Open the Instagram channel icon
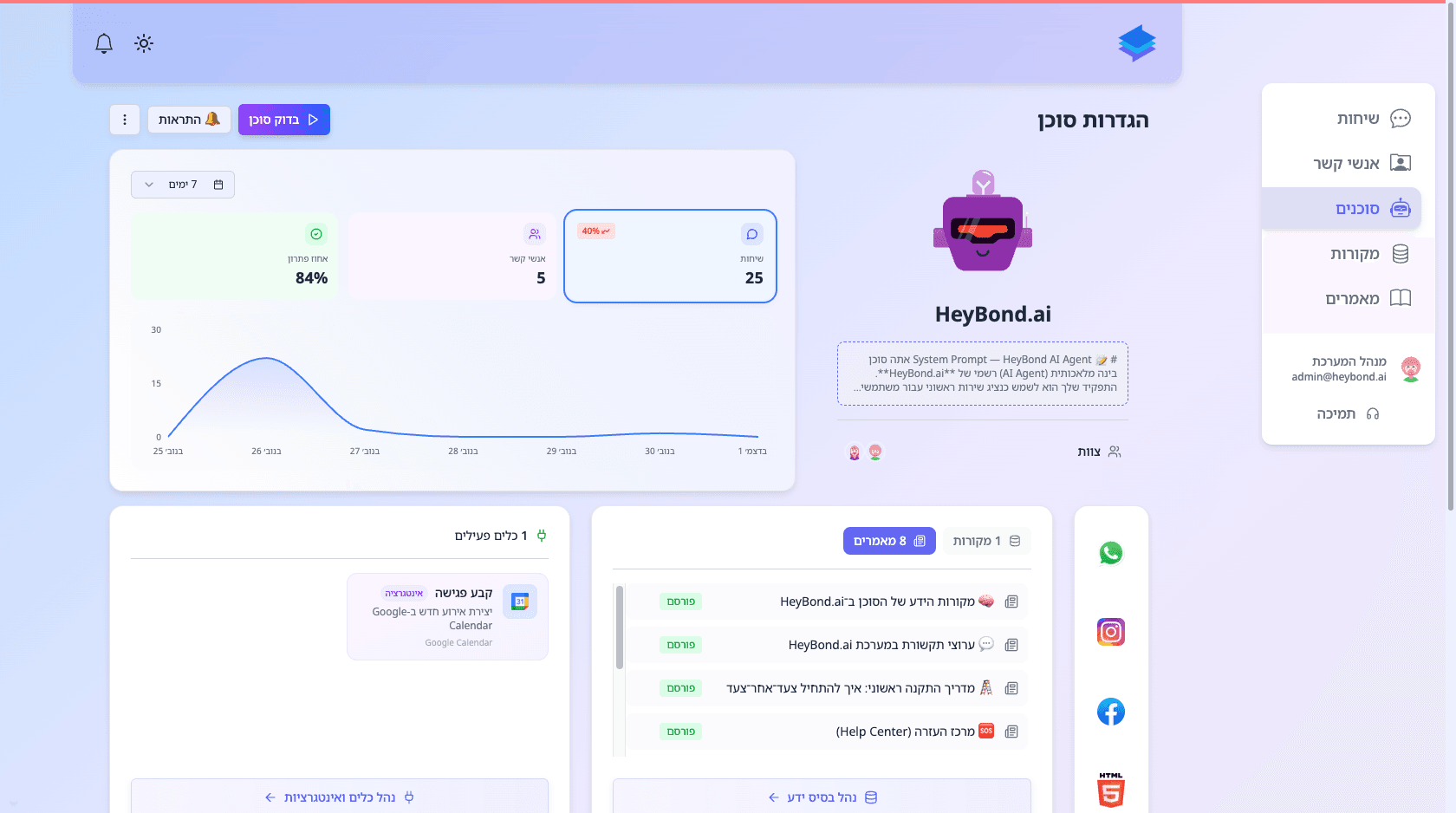Screen dimensions: 1456x813 pos(1110,632)
